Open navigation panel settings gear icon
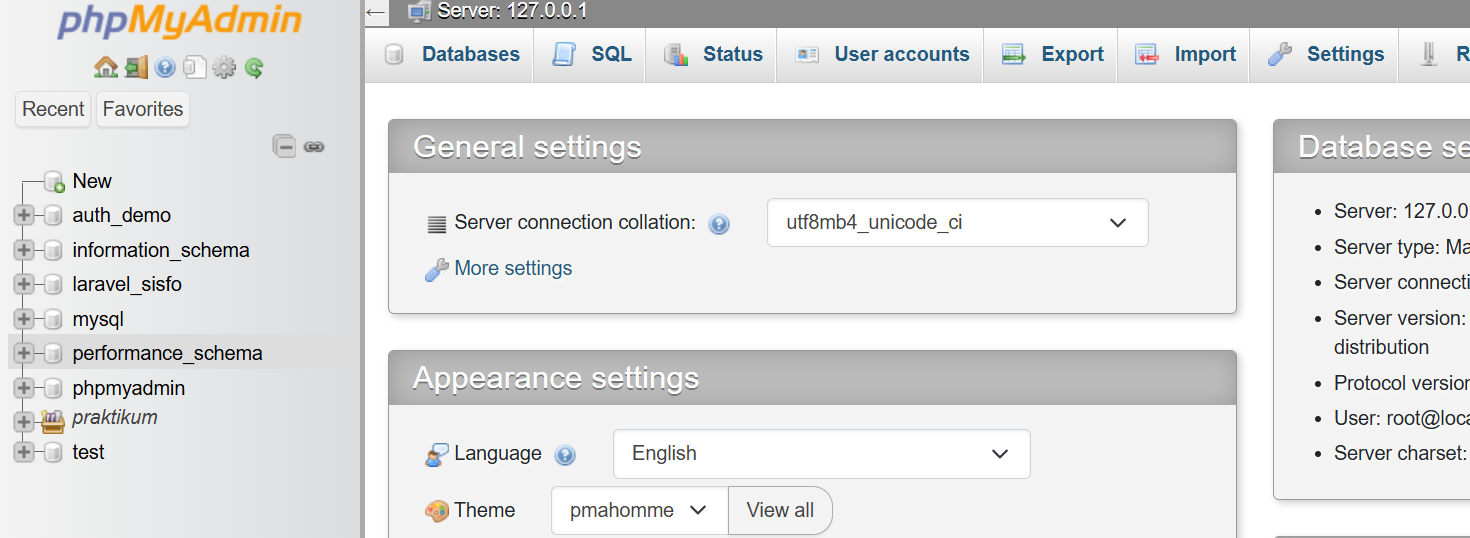The height and width of the screenshot is (538, 1470). 225,67
